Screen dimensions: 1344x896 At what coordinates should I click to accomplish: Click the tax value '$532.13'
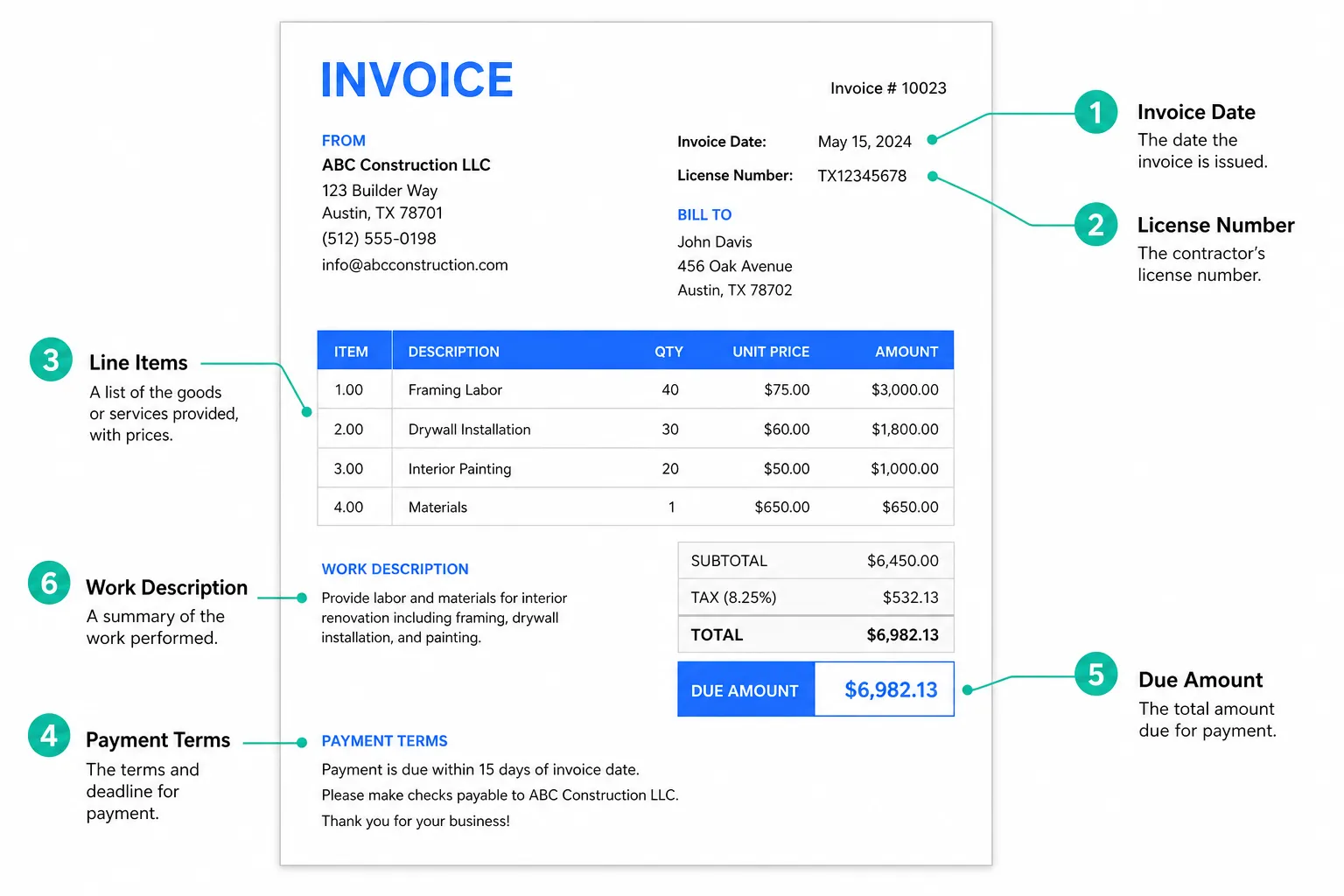click(910, 598)
